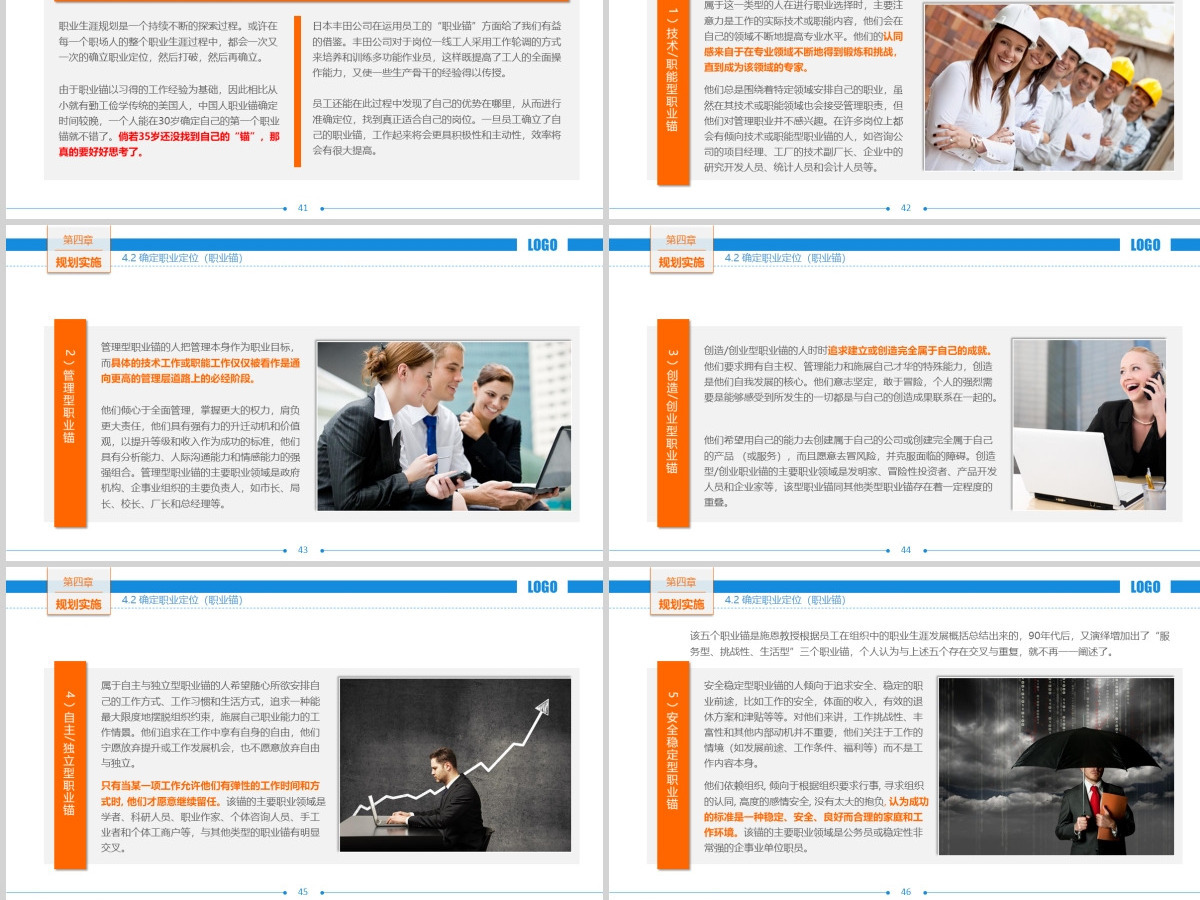The image size is (1200, 900).
Task: Click the paragraph starting 员工还能在此过程中发现了自己的优势
Action: click(x=437, y=126)
